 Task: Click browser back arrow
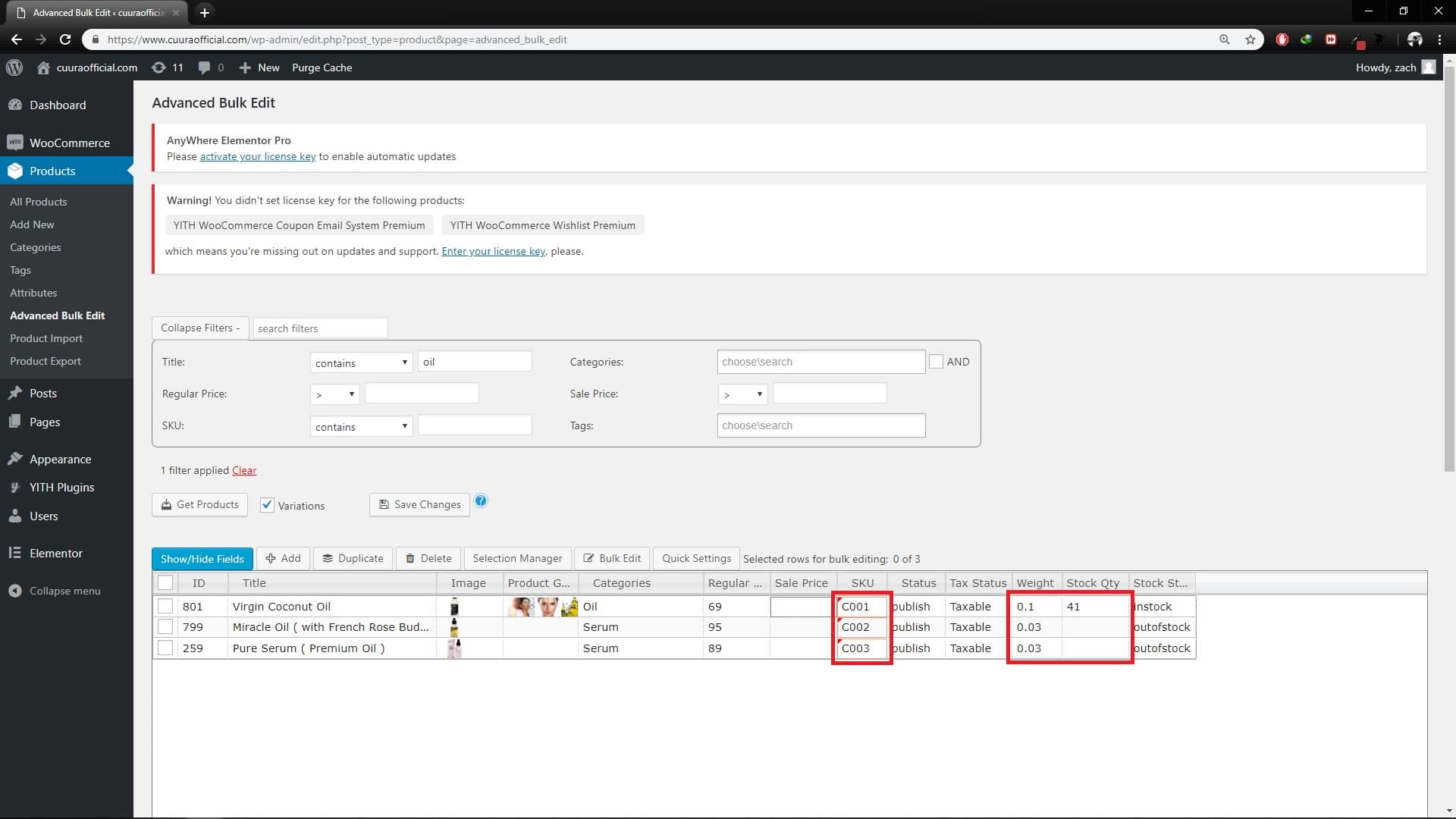tap(17, 39)
